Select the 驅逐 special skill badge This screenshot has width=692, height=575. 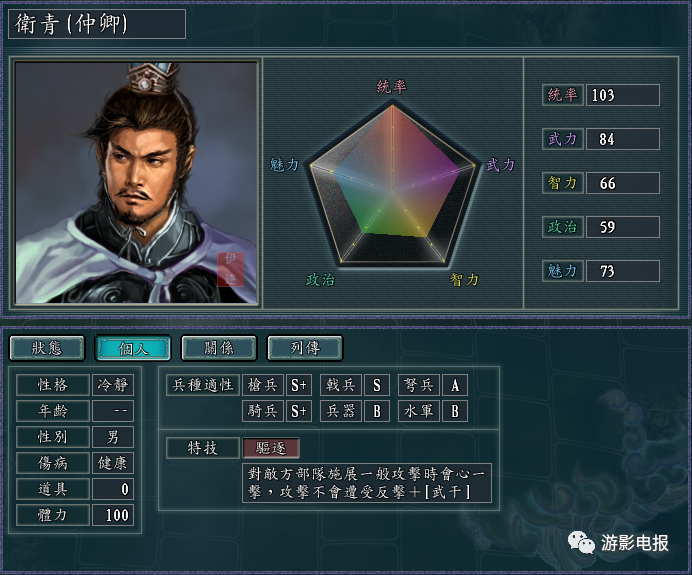coord(271,448)
